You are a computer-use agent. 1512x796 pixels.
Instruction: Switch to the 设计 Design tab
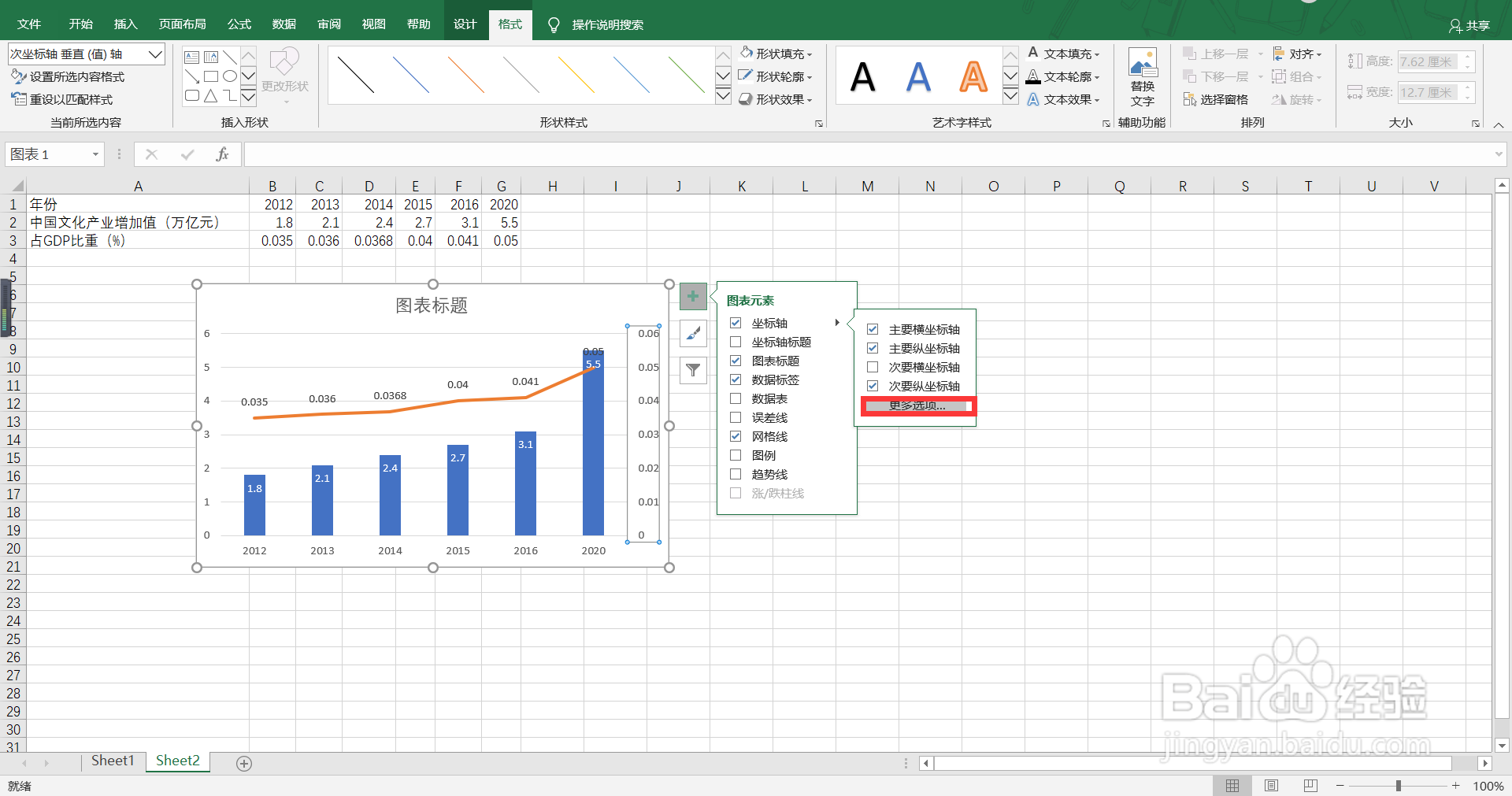[x=465, y=24]
